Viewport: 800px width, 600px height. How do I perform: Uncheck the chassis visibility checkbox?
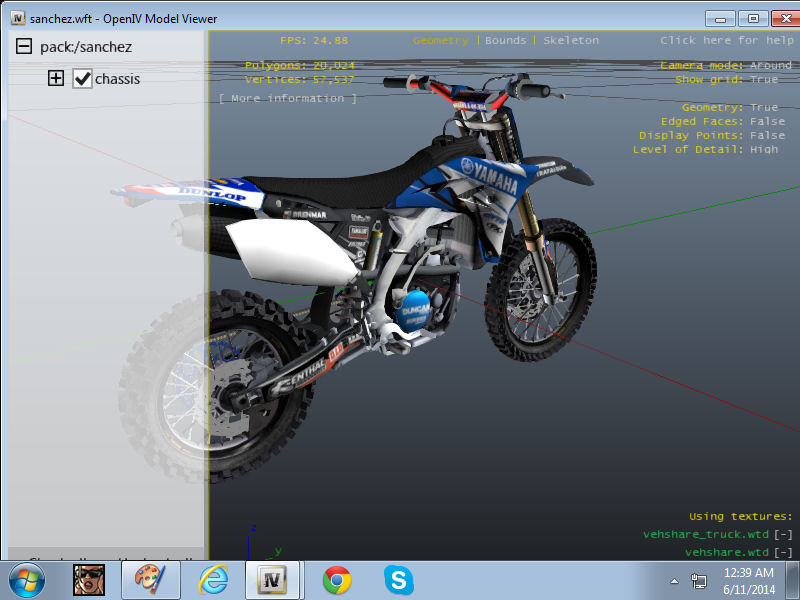point(82,79)
